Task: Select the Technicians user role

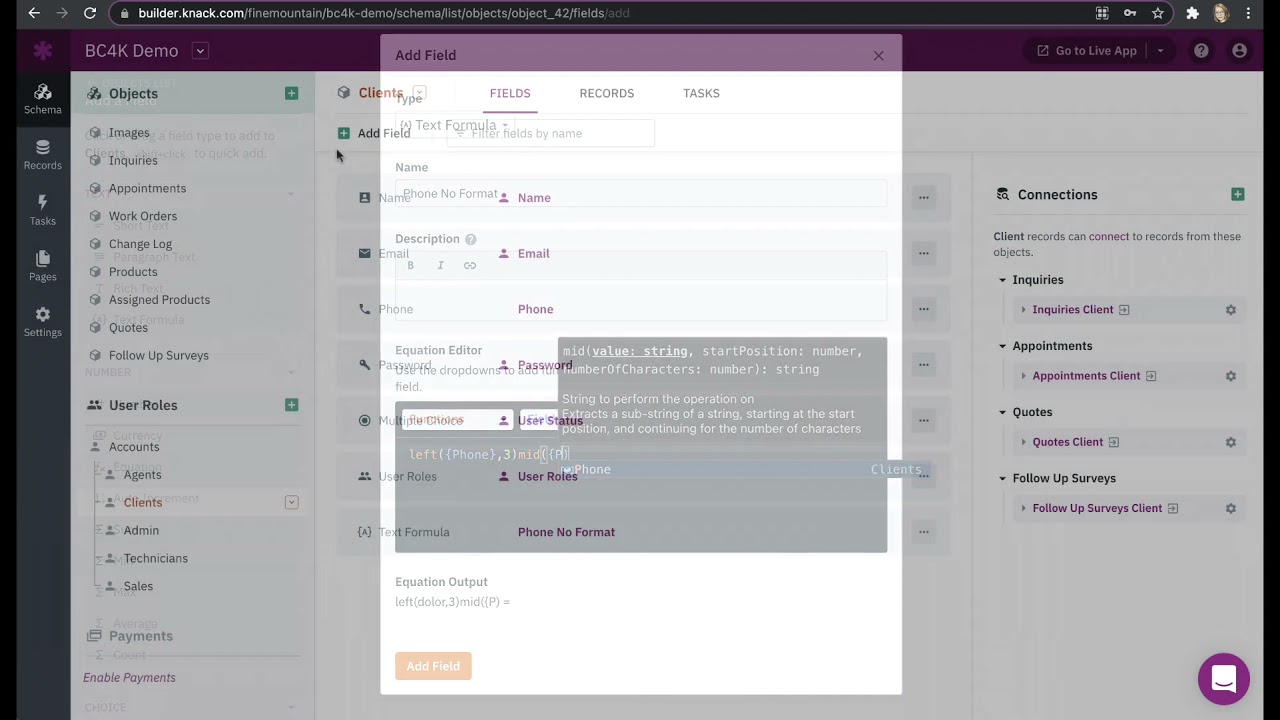Action: click(x=156, y=558)
